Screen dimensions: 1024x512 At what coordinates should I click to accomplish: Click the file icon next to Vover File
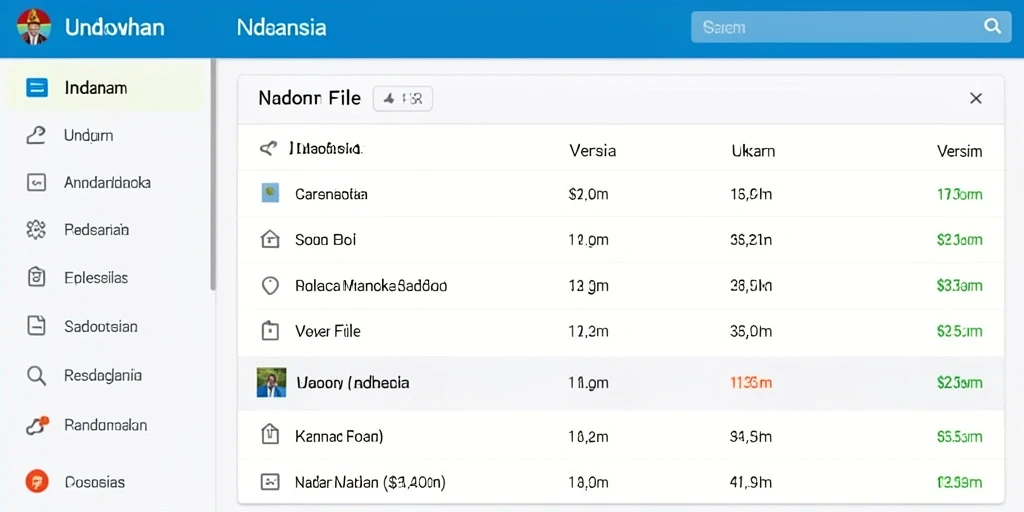(x=270, y=331)
